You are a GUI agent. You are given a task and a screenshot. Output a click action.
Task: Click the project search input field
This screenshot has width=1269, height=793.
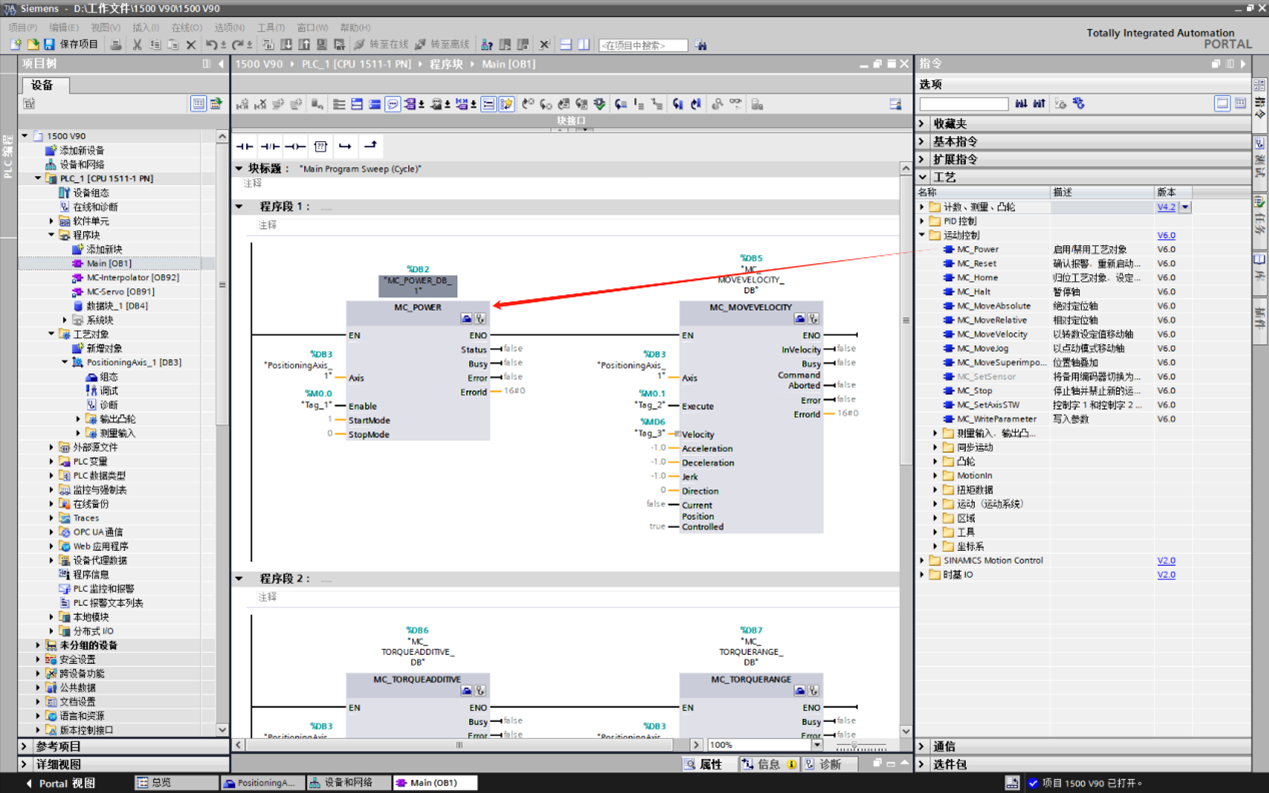(x=643, y=45)
